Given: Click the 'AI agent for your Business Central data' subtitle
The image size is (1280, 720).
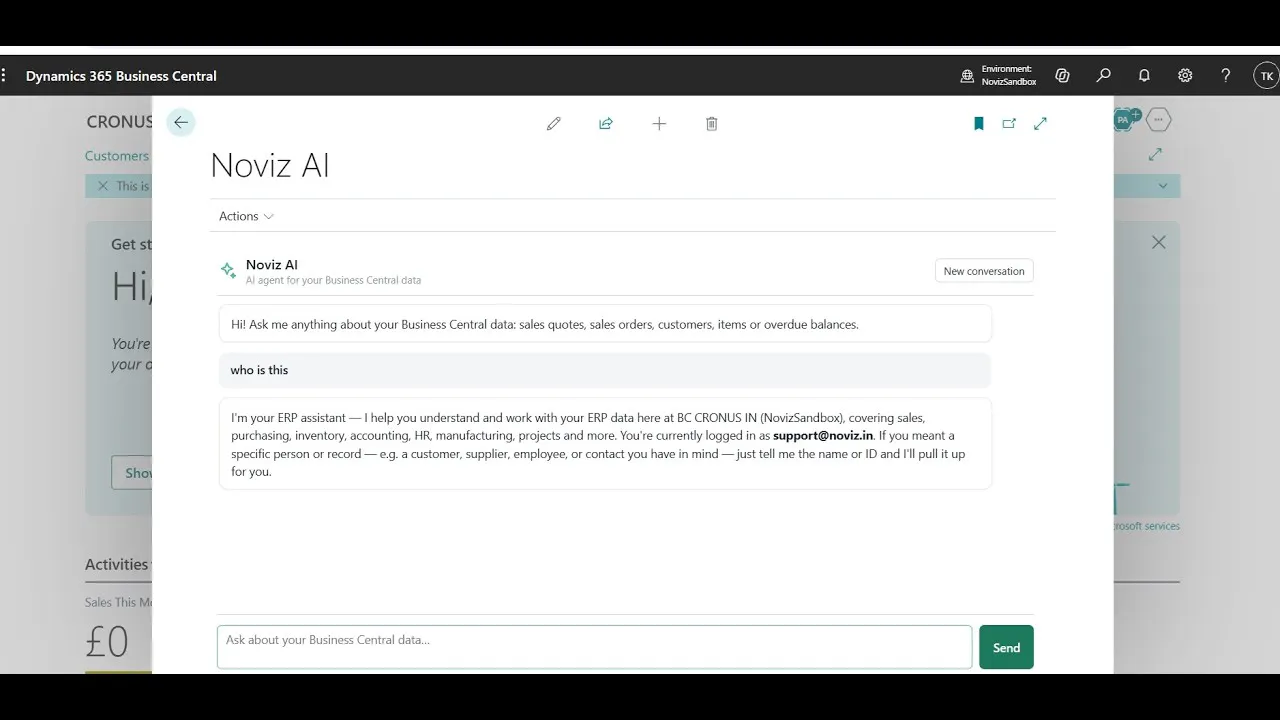Looking at the screenshot, I should [333, 281].
